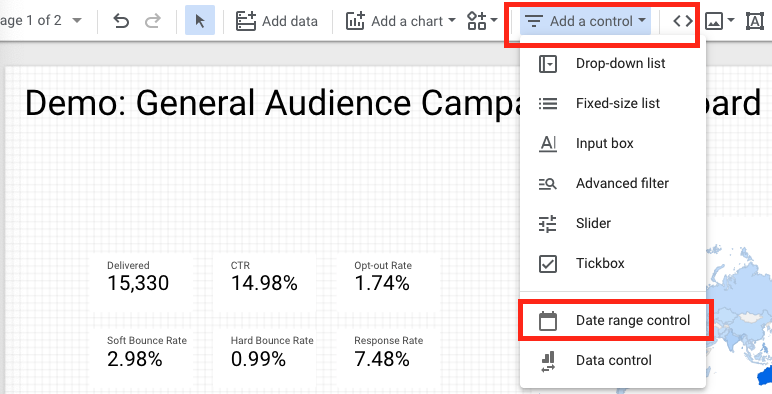The width and height of the screenshot is (772, 394).
Task: Click the Add data icon
Action: pos(246,21)
